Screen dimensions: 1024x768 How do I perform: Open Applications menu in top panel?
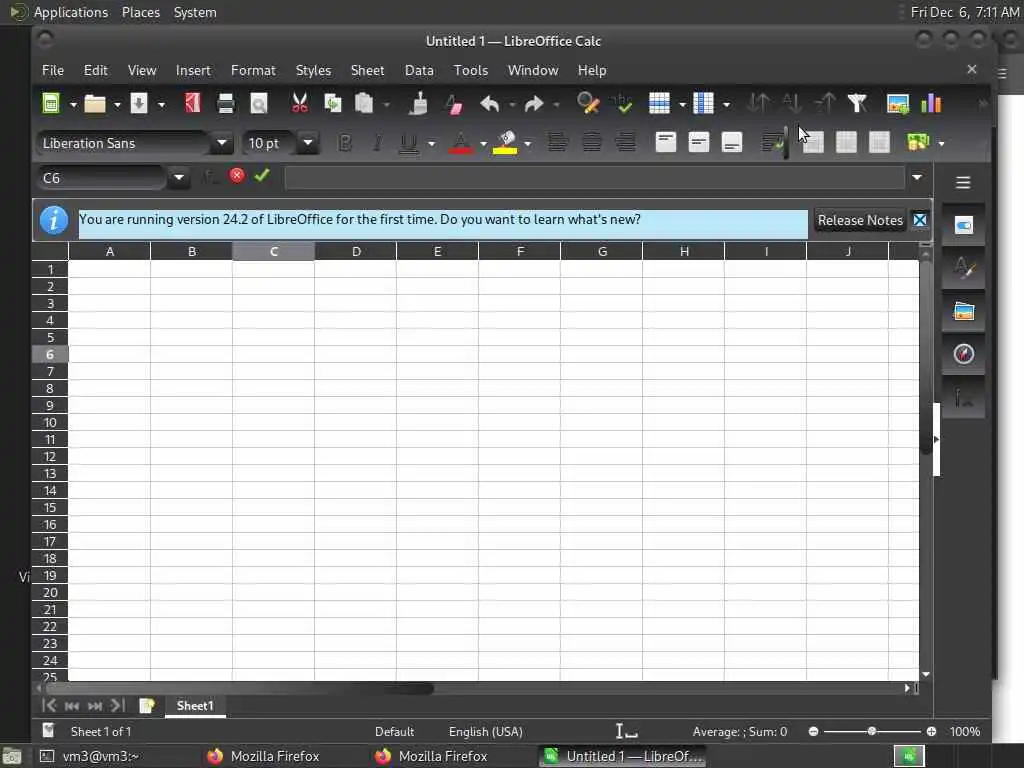[x=71, y=12]
